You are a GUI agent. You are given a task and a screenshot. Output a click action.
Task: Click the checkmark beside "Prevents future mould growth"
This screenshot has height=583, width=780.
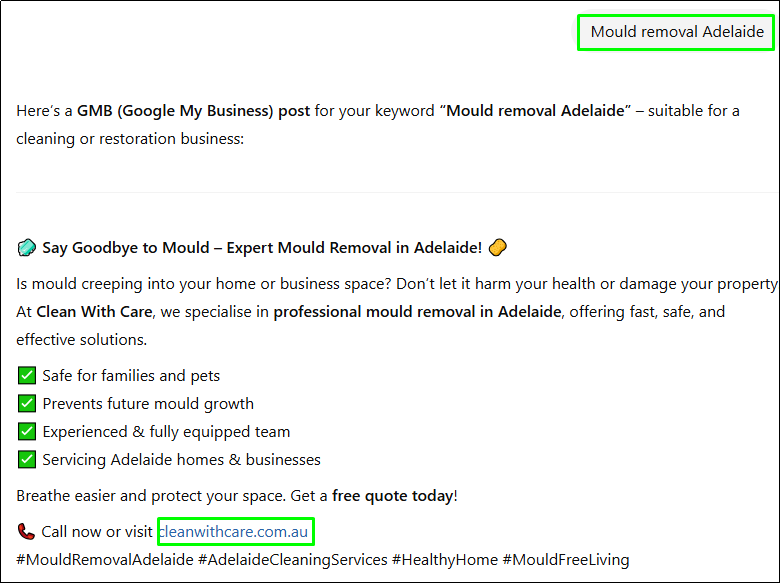tap(27, 404)
